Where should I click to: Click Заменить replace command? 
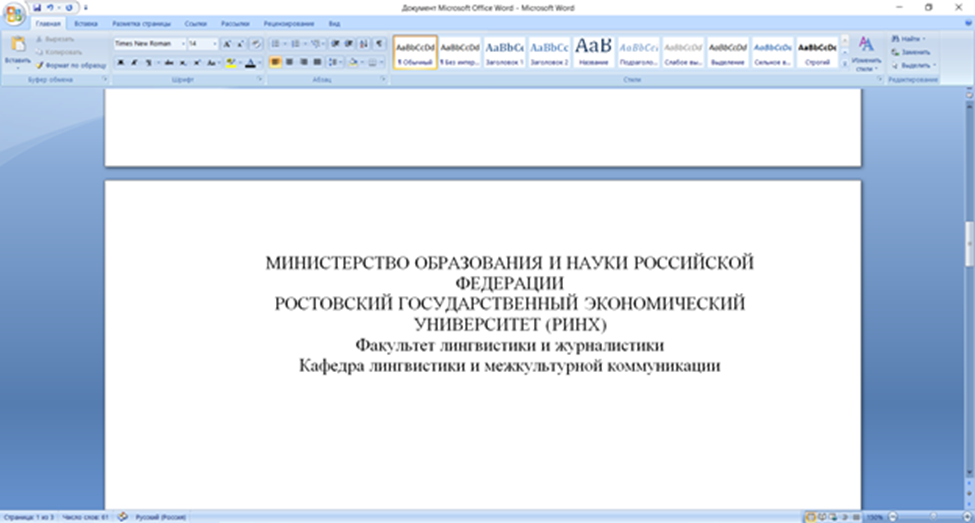(x=912, y=52)
